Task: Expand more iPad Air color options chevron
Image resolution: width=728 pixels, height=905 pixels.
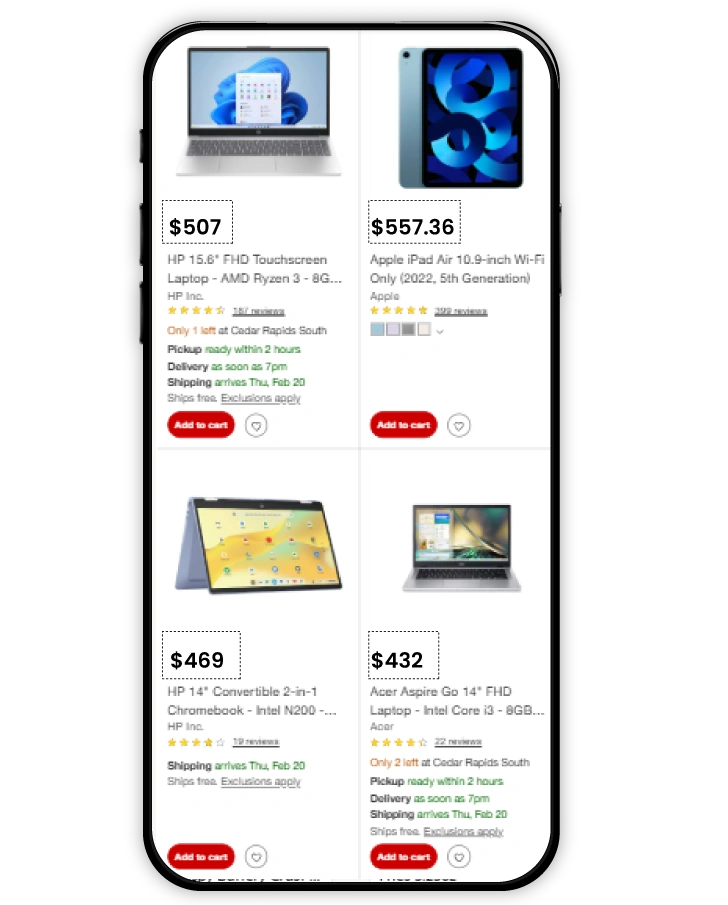Action: (x=440, y=331)
